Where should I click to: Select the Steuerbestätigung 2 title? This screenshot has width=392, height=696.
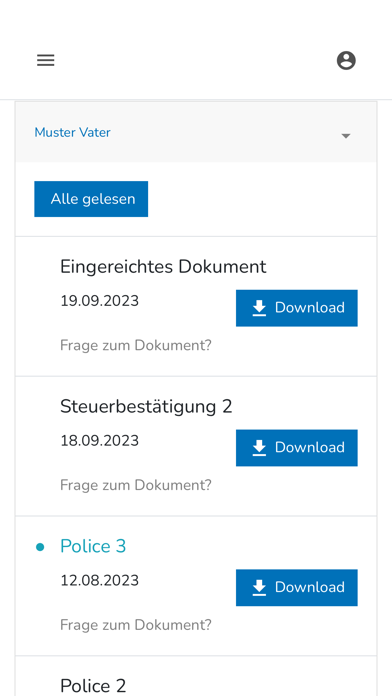point(146,407)
